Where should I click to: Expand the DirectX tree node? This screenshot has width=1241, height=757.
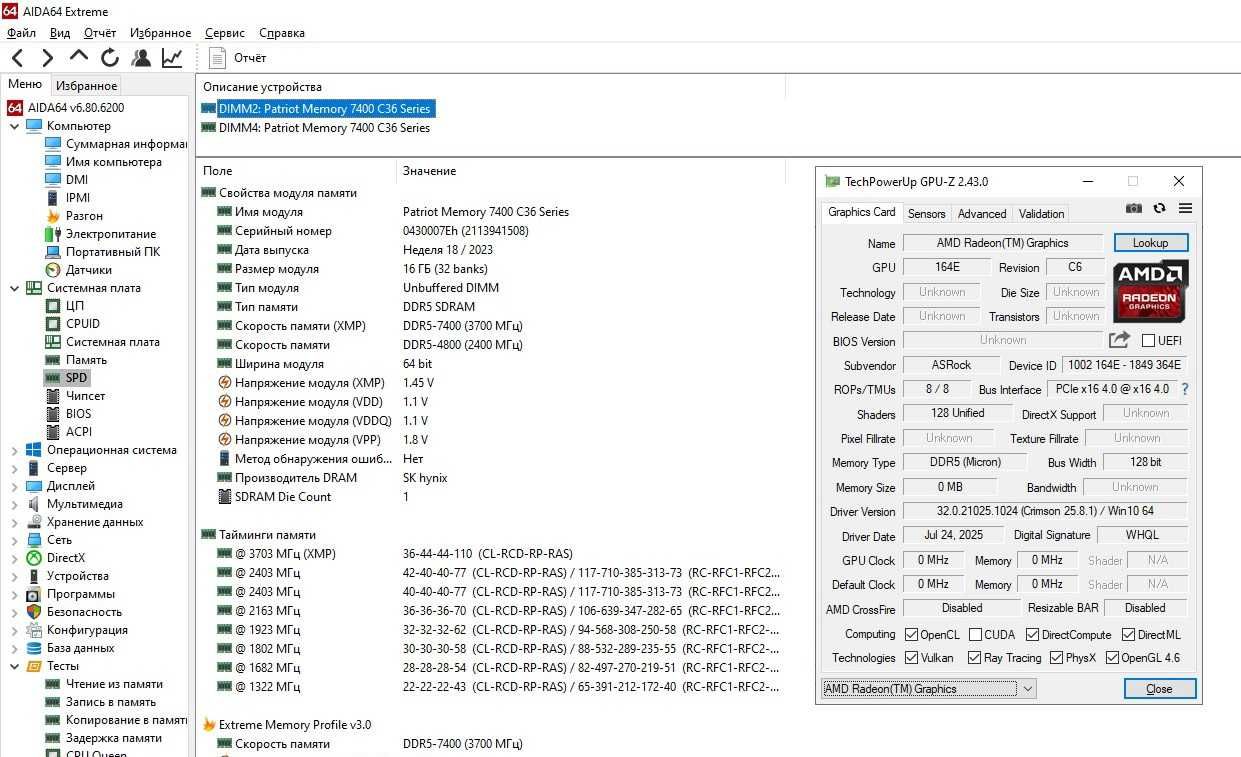pyautogui.click(x=14, y=558)
